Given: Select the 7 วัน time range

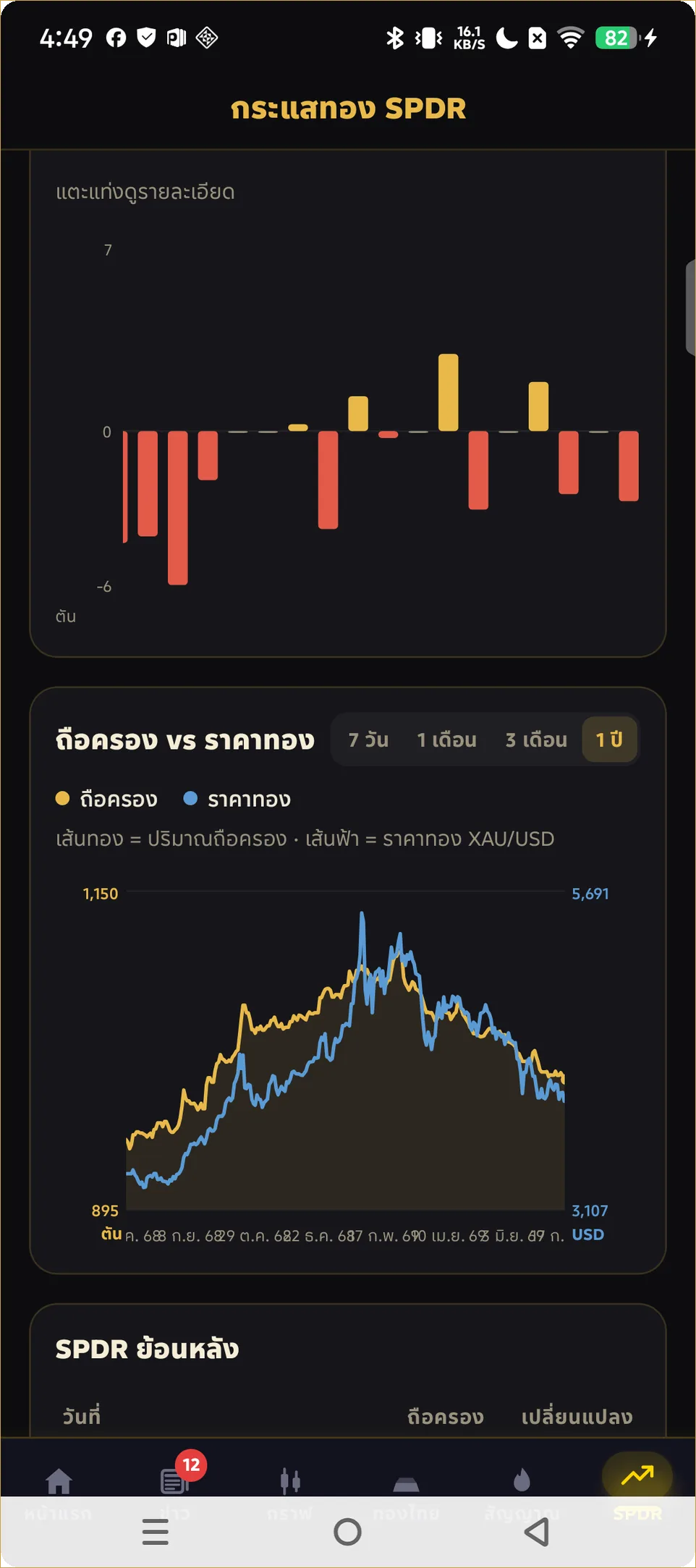Looking at the screenshot, I should click(x=368, y=739).
